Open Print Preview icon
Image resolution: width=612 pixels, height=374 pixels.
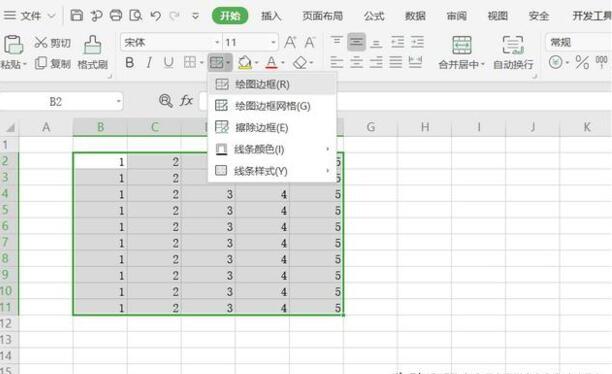(135, 16)
